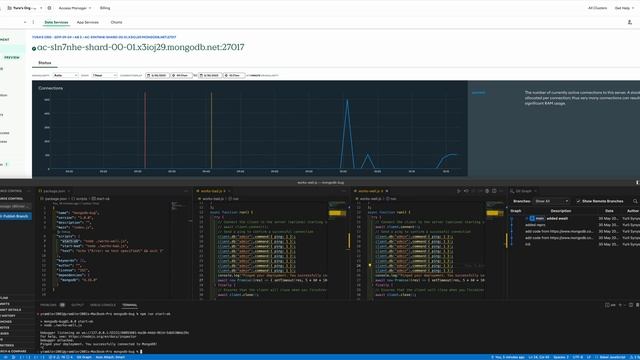The image size is (640, 360).
Task: Open the zoom 1 hour dropdown
Action: [104, 76]
